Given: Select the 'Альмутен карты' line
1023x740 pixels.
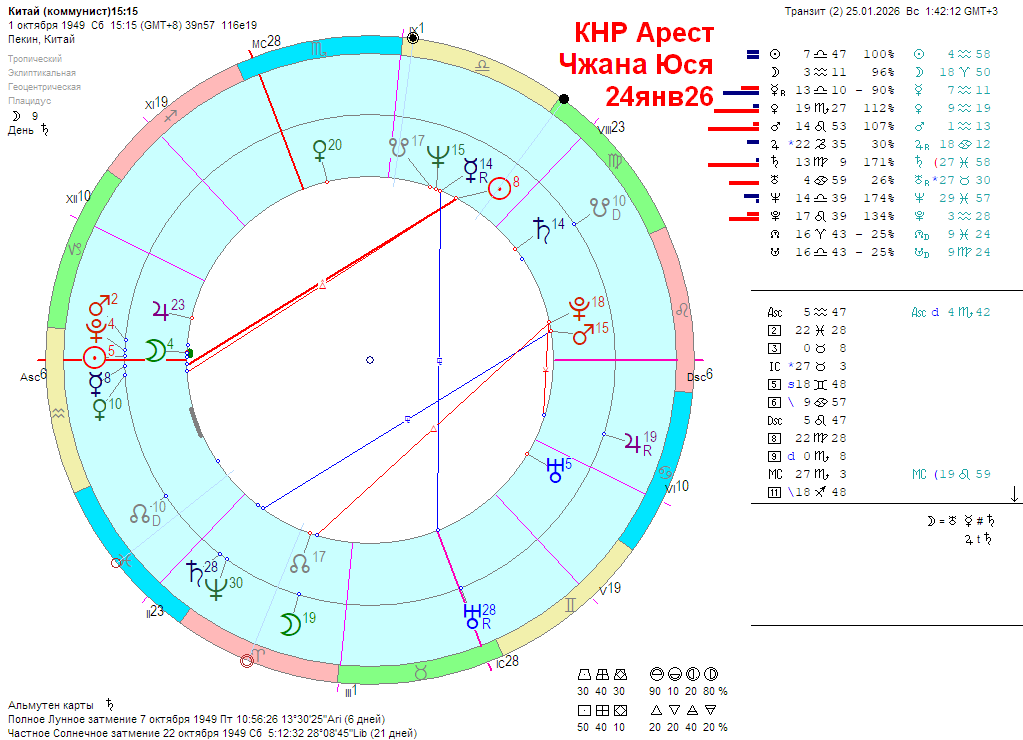Looking at the screenshot, I should [x=62, y=705].
